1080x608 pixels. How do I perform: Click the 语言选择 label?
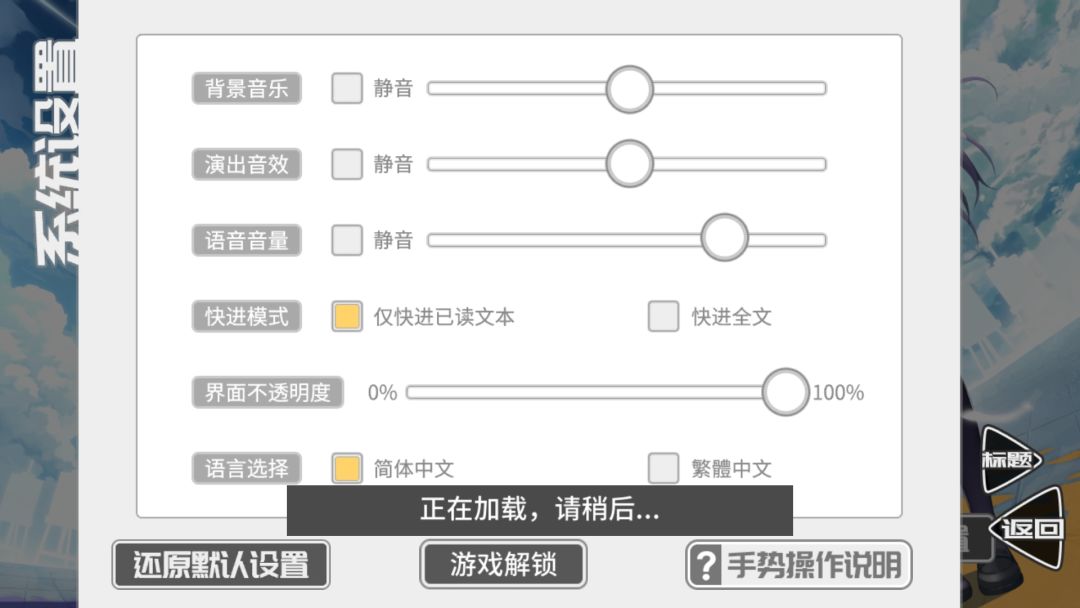[x=247, y=468]
